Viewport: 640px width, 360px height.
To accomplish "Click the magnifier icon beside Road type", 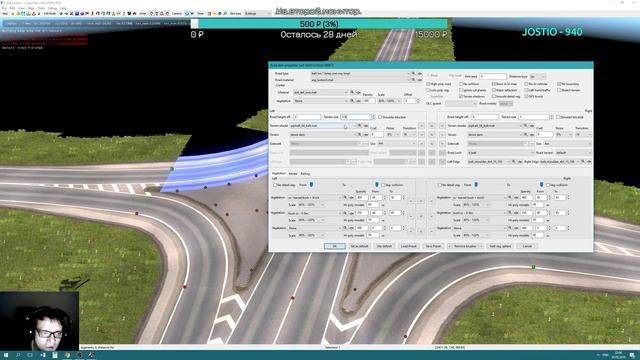I will (x=413, y=73).
